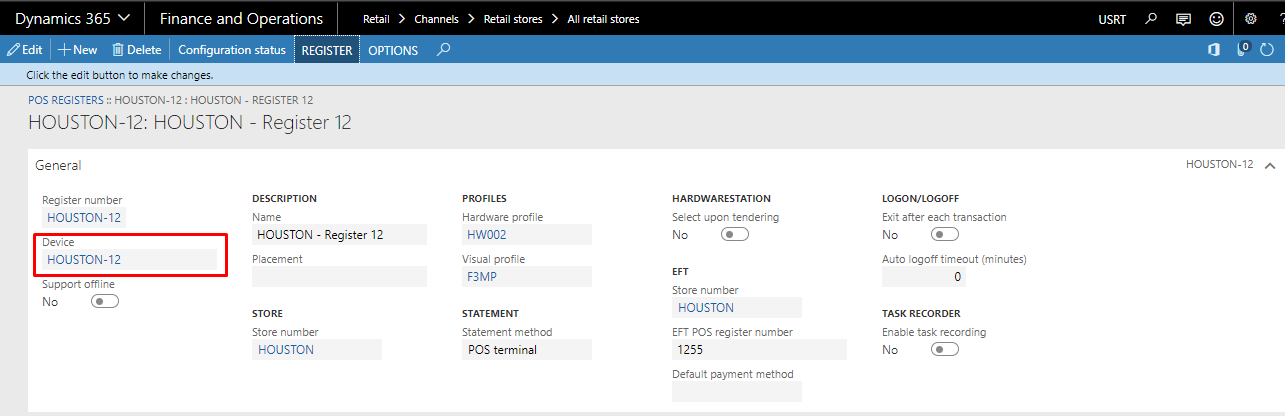Click the EFT POS register number 1255 field
This screenshot has width=1285, height=416.
click(759, 349)
